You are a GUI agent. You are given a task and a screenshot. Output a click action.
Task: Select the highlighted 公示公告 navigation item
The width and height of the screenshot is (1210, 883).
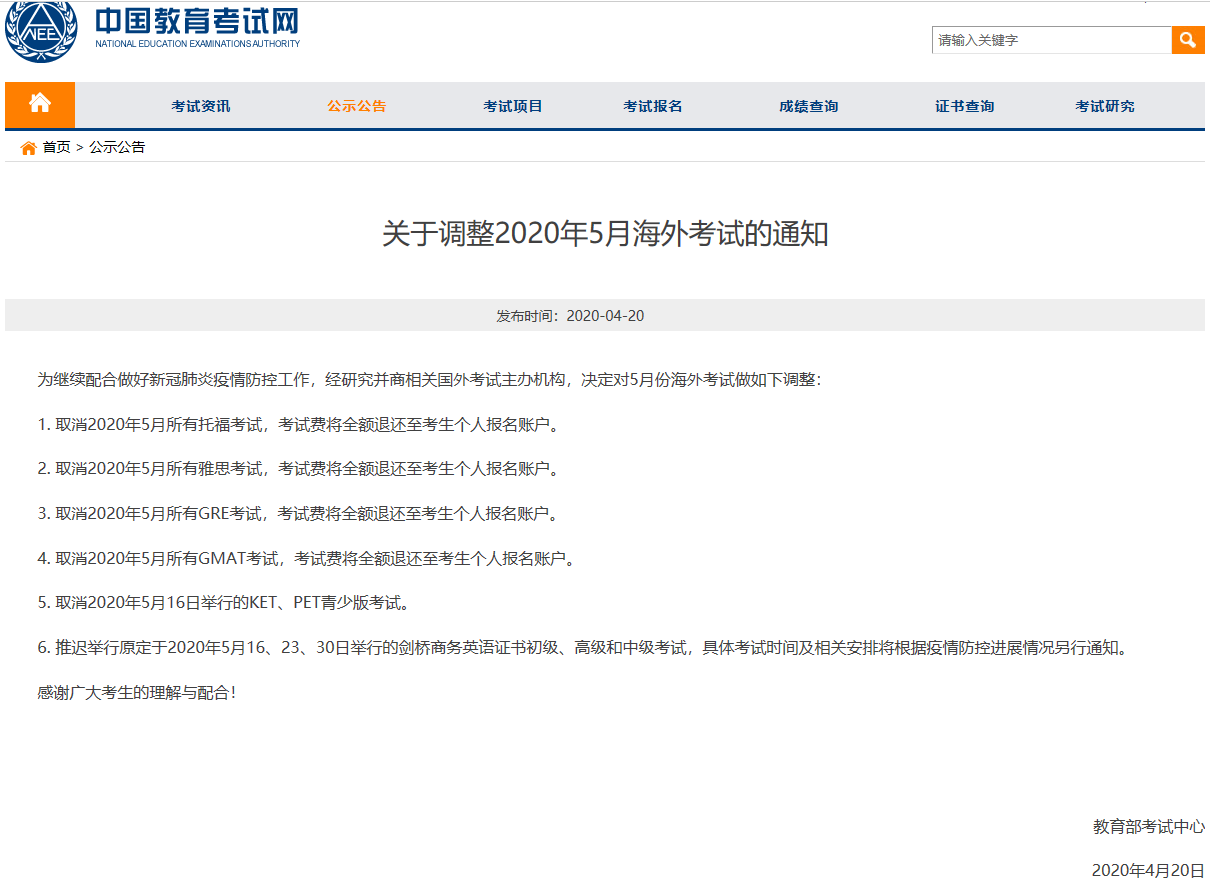click(356, 106)
